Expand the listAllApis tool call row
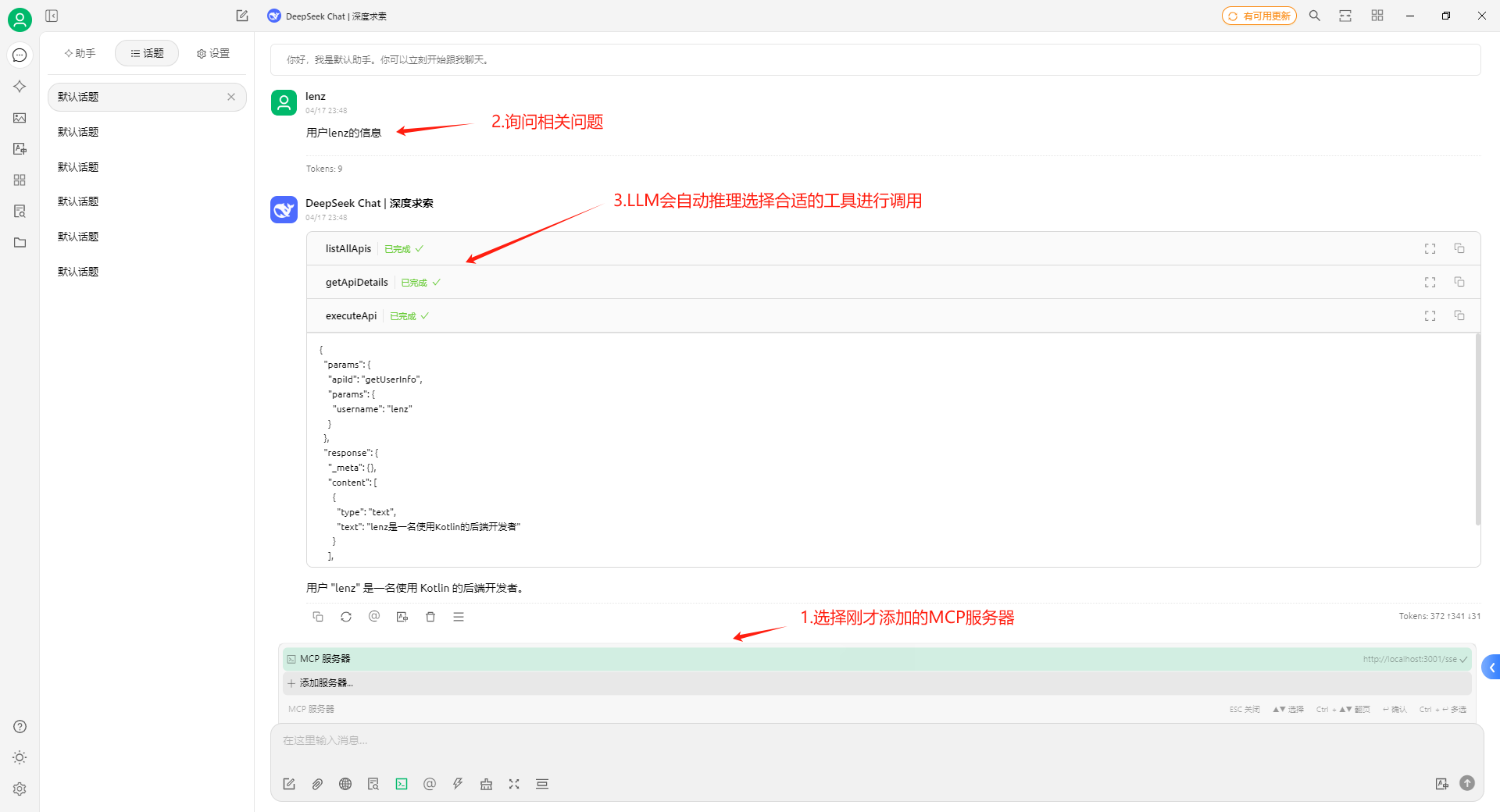The height and width of the screenshot is (812, 1500). 894,248
